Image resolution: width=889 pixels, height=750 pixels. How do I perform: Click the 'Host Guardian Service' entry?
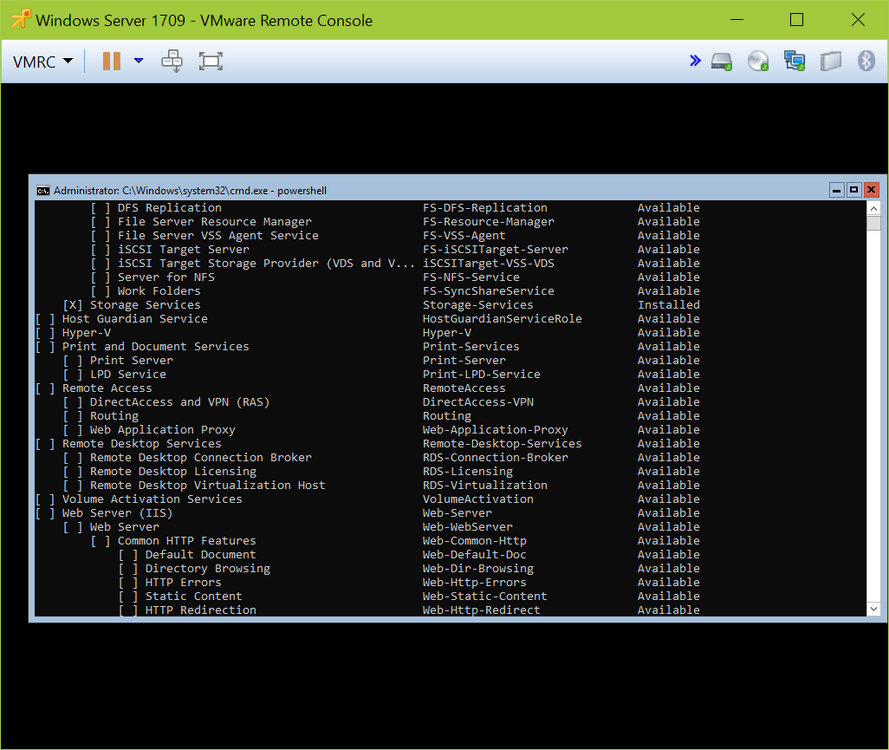[x=135, y=319]
